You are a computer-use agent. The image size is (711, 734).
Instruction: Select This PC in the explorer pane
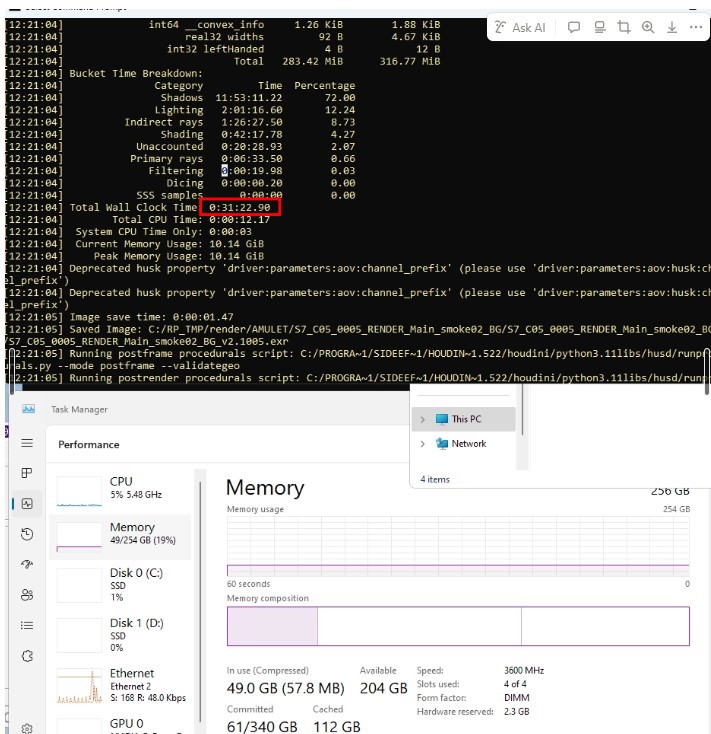(463, 419)
